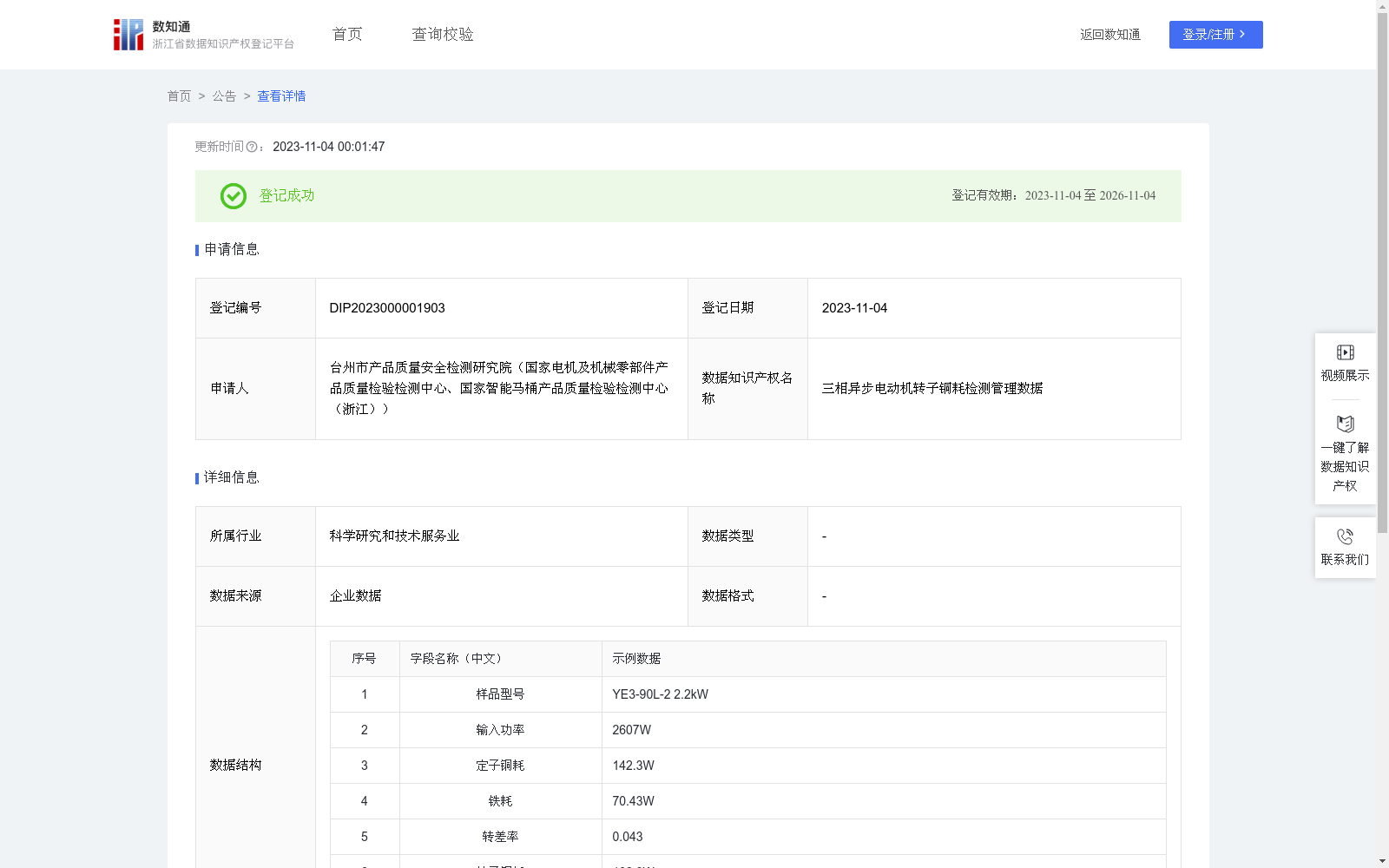Click sample value YE3-90L-2 2.2kW
Viewport: 1389px width, 868px height.
[x=660, y=694]
